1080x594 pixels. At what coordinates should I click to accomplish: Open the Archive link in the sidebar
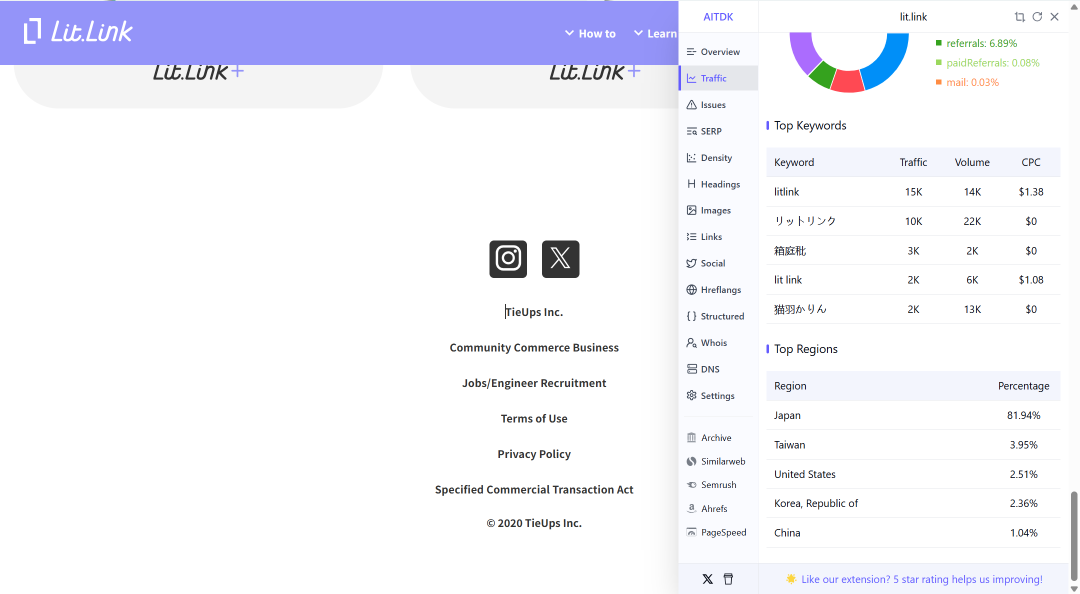click(709, 438)
